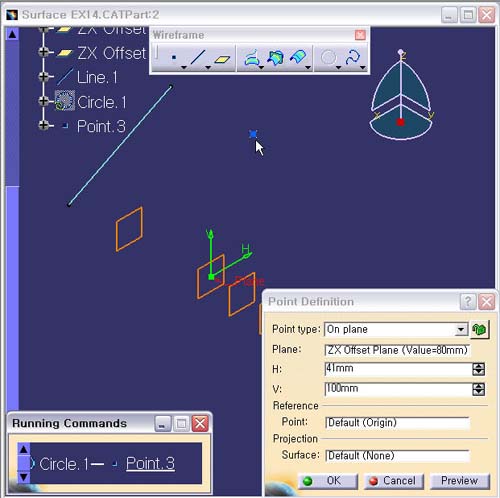Click the Projection tool icon
The image size is (500, 498).
tap(252, 58)
